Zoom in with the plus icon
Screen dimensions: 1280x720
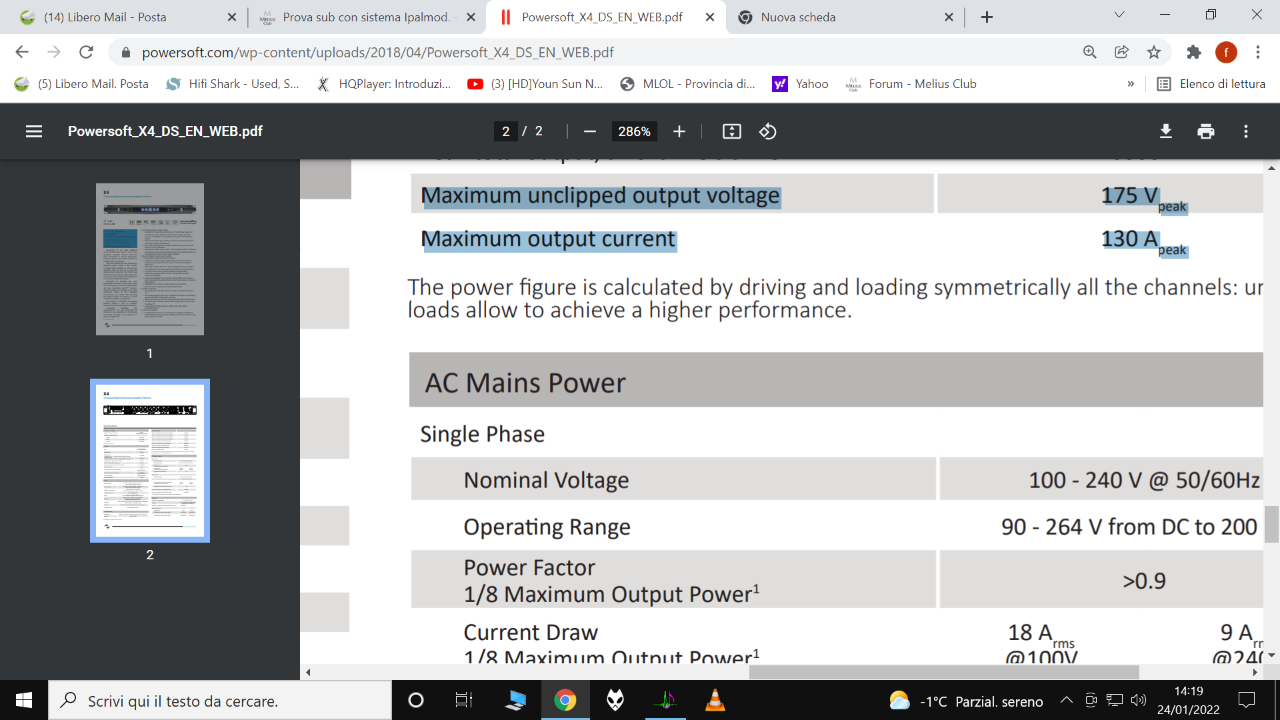coord(679,131)
